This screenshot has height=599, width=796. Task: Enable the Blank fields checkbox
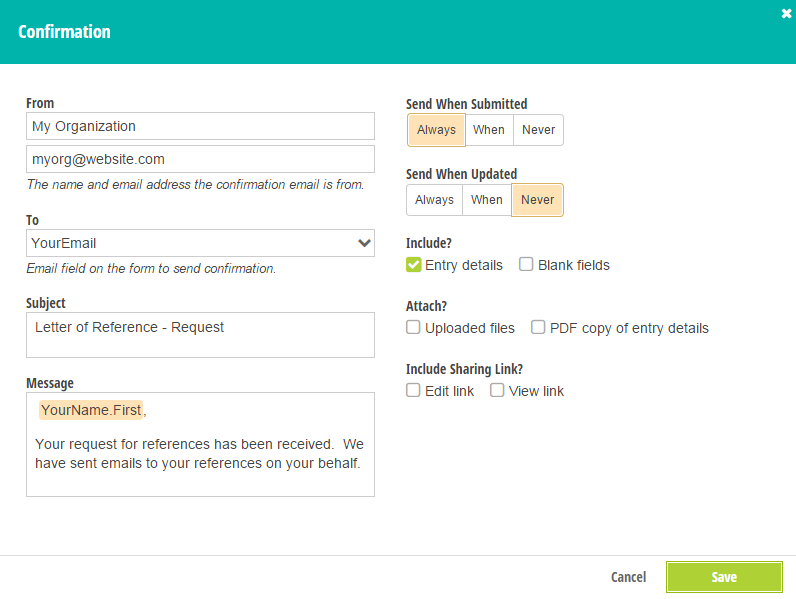click(x=526, y=264)
